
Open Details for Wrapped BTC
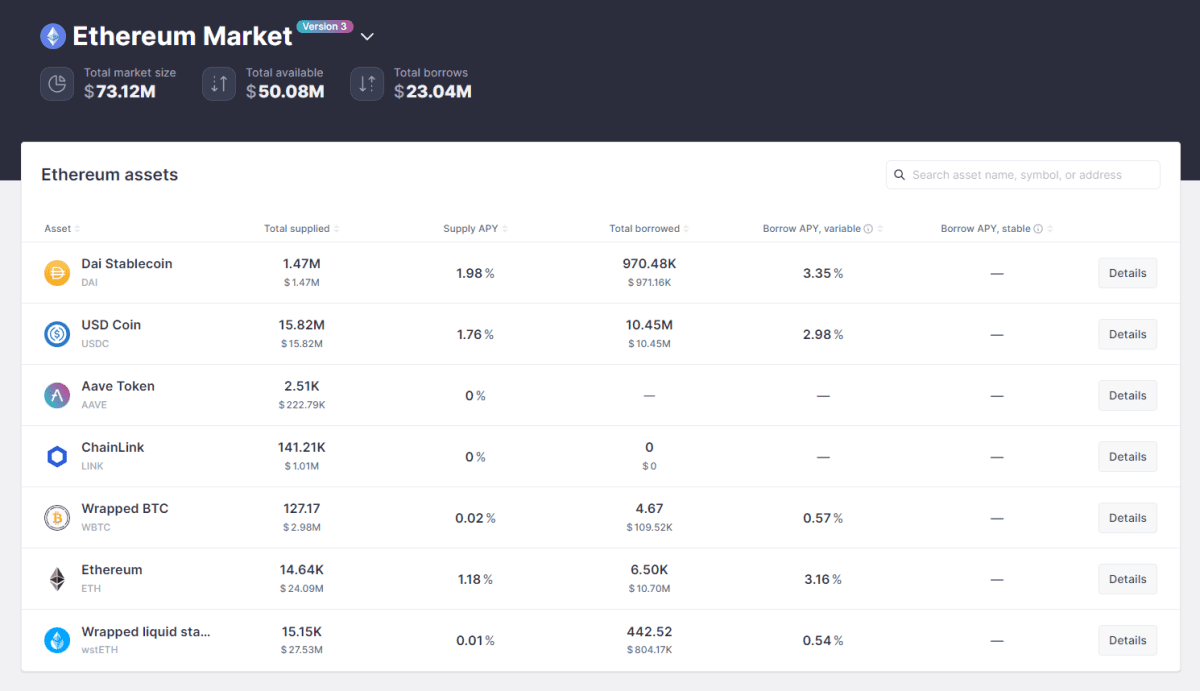pos(1127,518)
